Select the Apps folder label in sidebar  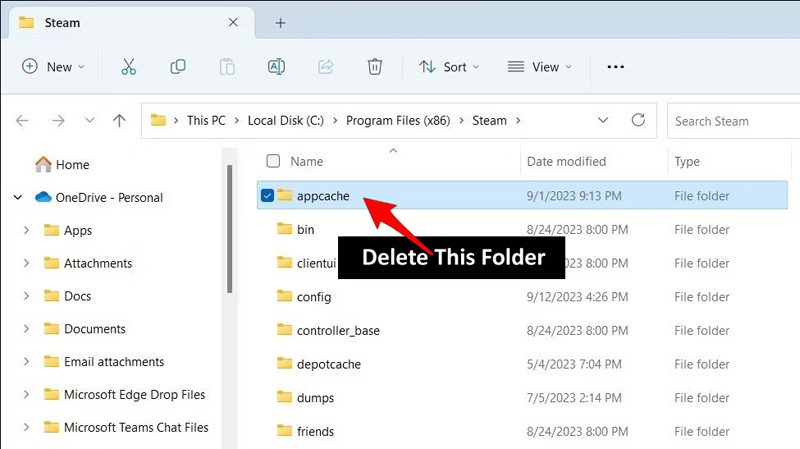click(78, 231)
